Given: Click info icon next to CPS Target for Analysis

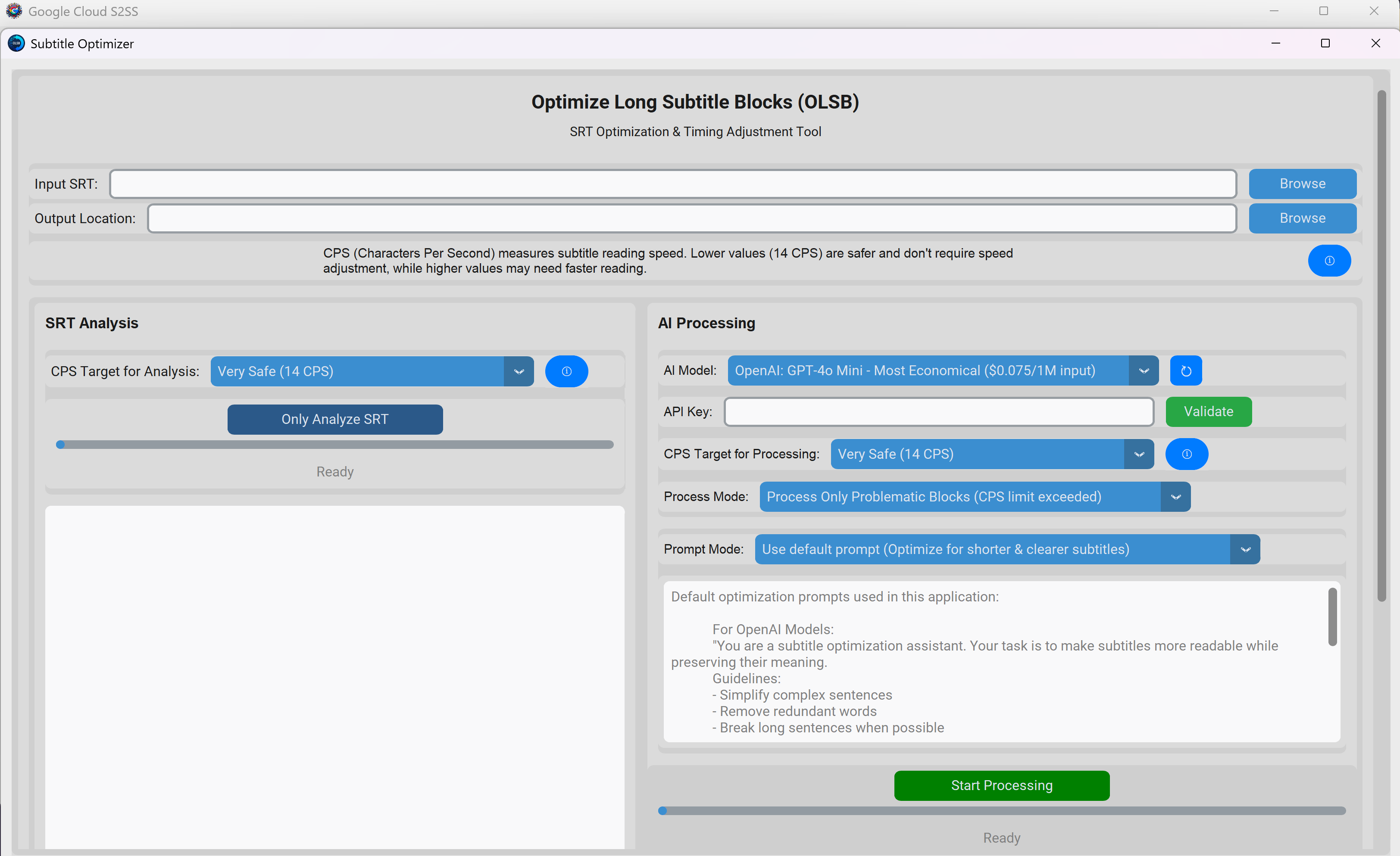Looking at the screenshot, I should point(566,371).
